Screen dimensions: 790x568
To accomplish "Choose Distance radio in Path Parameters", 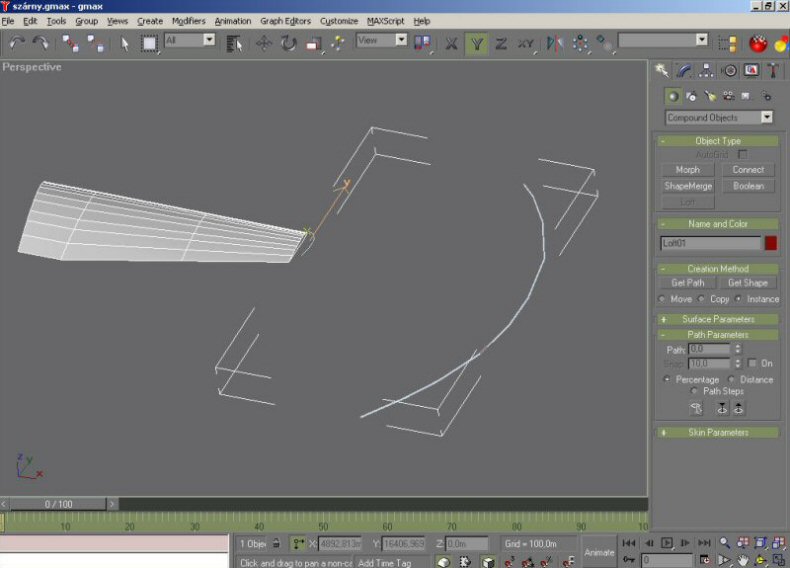I will [x=732, y=380].
